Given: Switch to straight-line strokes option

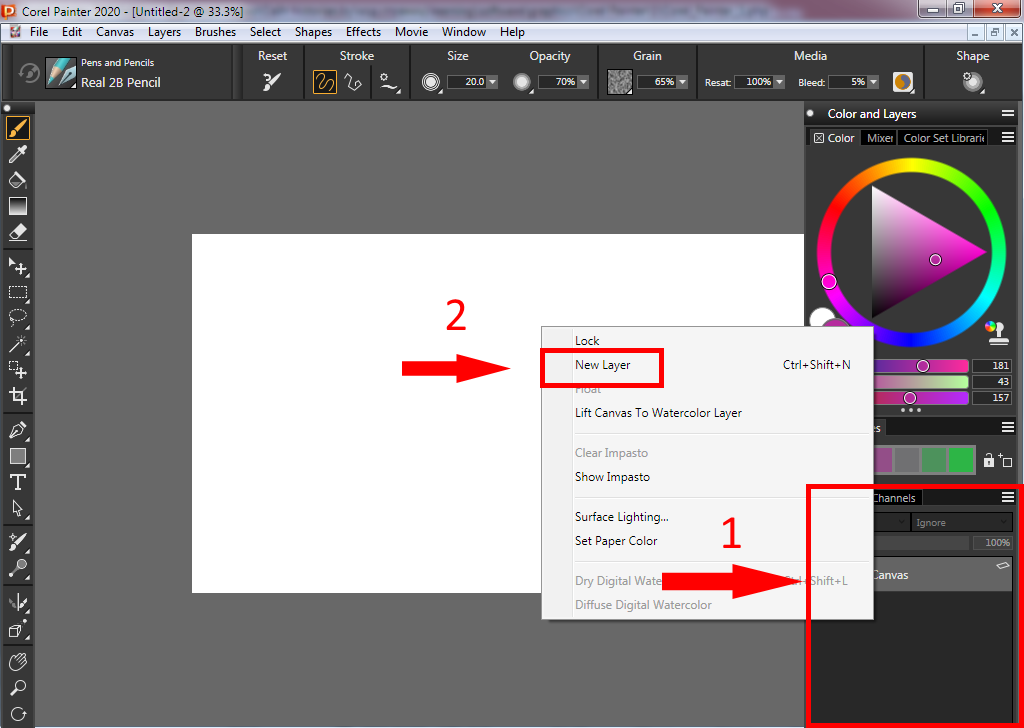Looking at the screenshot, I should pos(353,83).
